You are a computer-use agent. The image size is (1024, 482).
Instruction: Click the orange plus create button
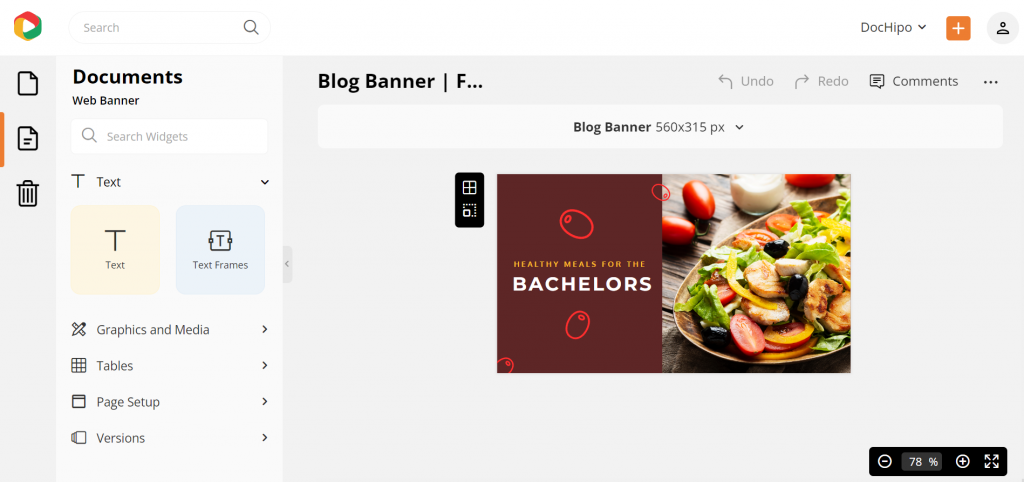pos(958,28)
